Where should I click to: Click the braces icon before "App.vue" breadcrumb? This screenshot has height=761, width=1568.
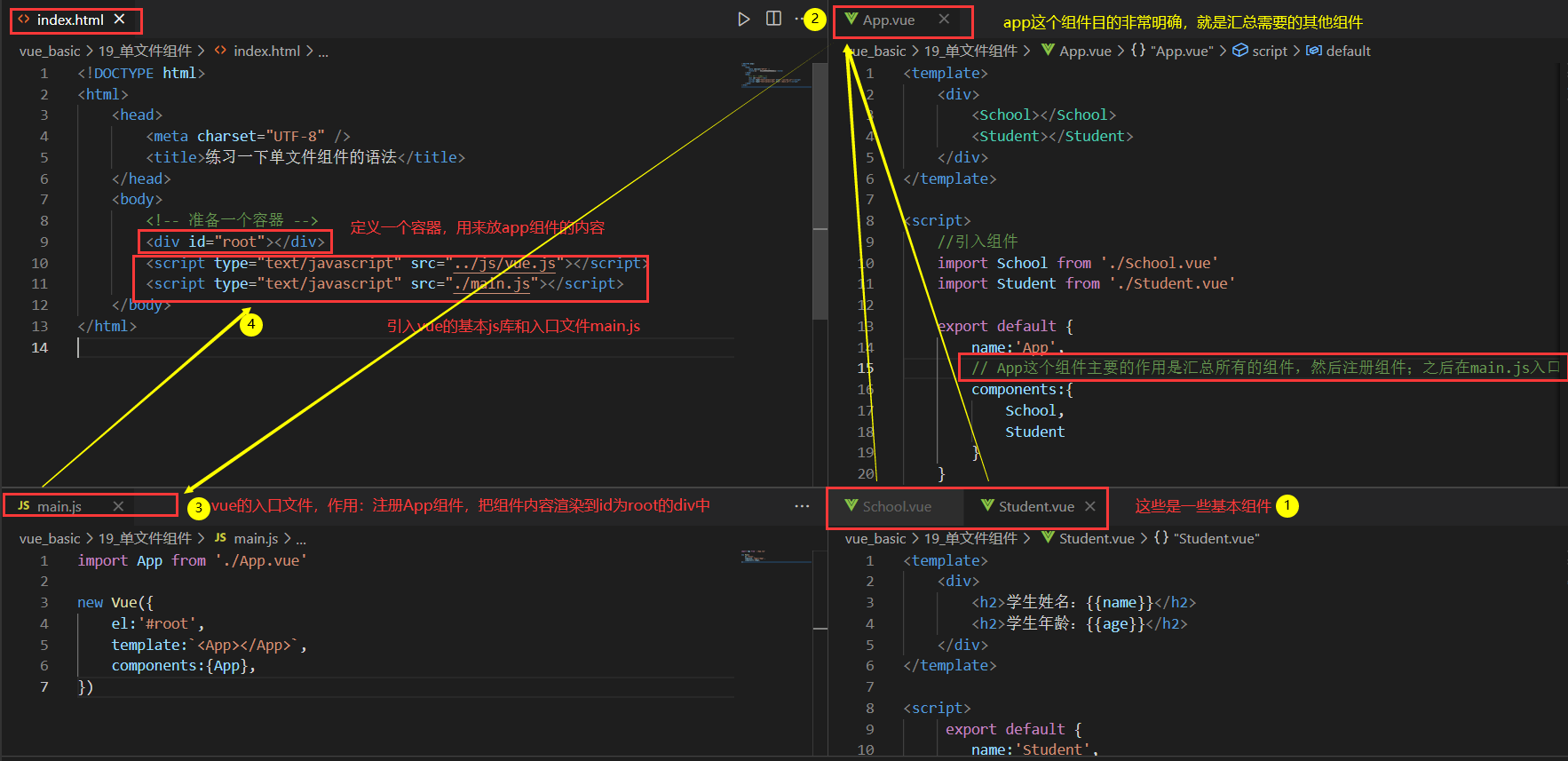(x=1138, y=51)
